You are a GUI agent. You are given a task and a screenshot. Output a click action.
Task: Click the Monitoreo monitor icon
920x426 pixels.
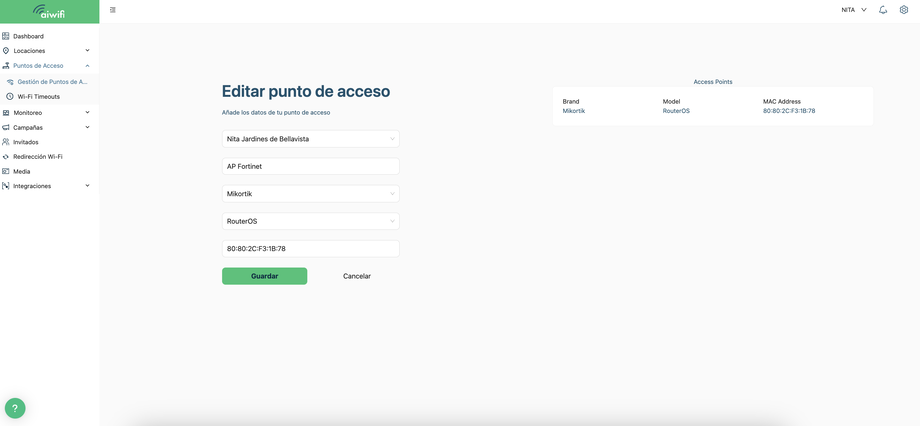click(6, 113)
